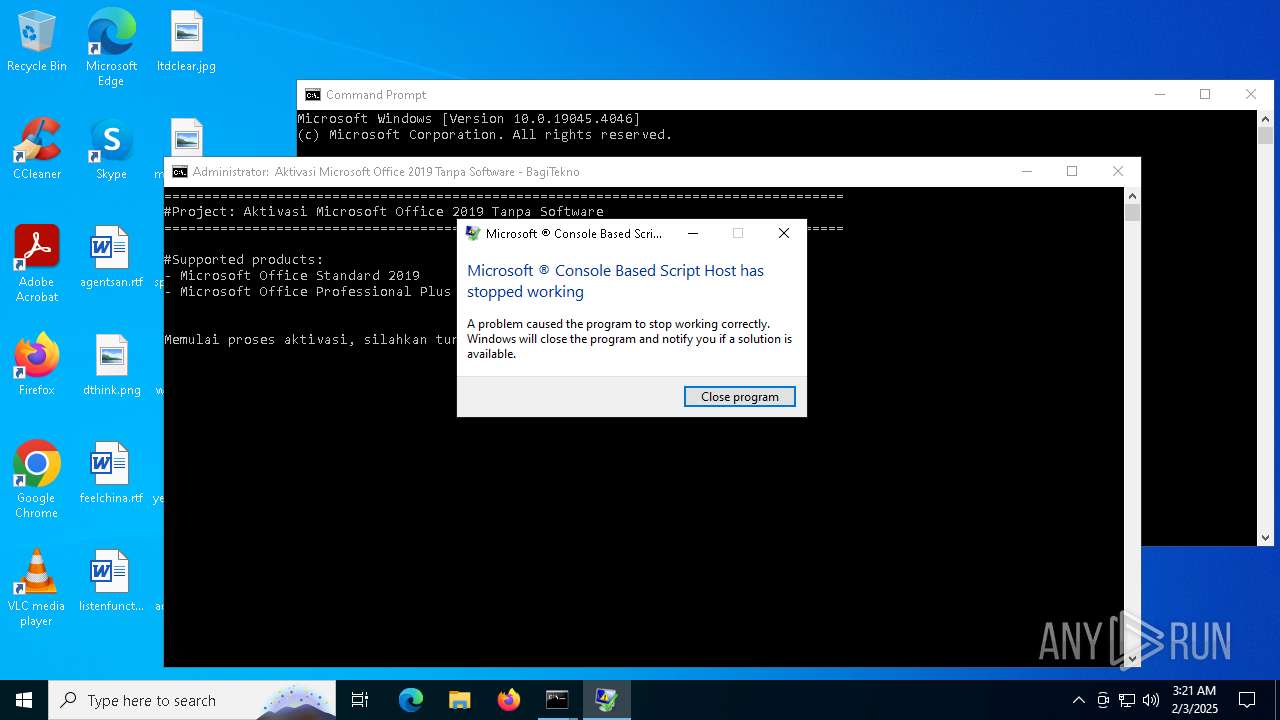Open Google Chrome desktop shortcut
1280x720 pixels.
[x=37, y=480]
